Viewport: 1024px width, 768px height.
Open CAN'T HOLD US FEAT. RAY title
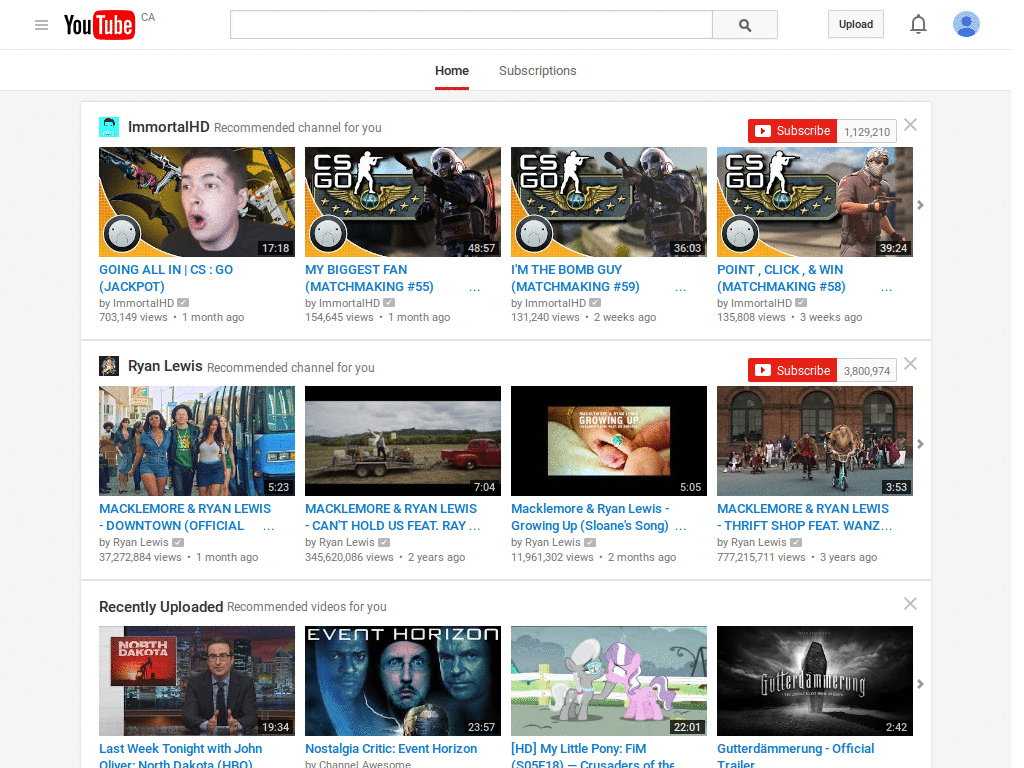pyautogui.click(x=391, y=517)
